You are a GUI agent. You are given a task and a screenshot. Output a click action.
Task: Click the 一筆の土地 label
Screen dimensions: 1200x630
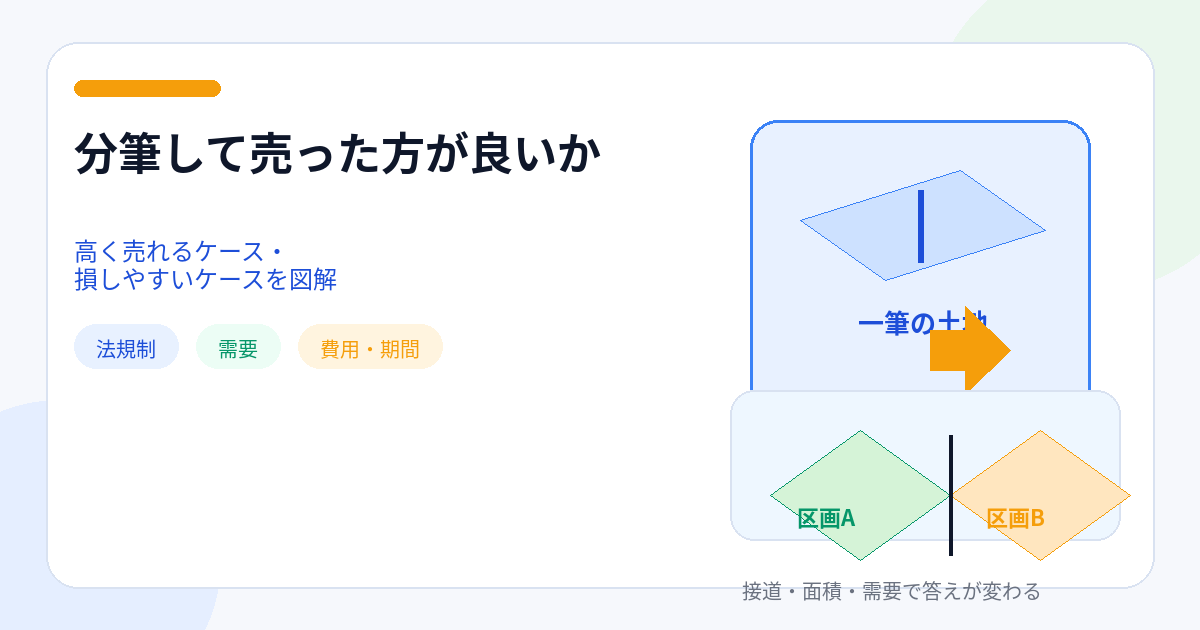890,323
